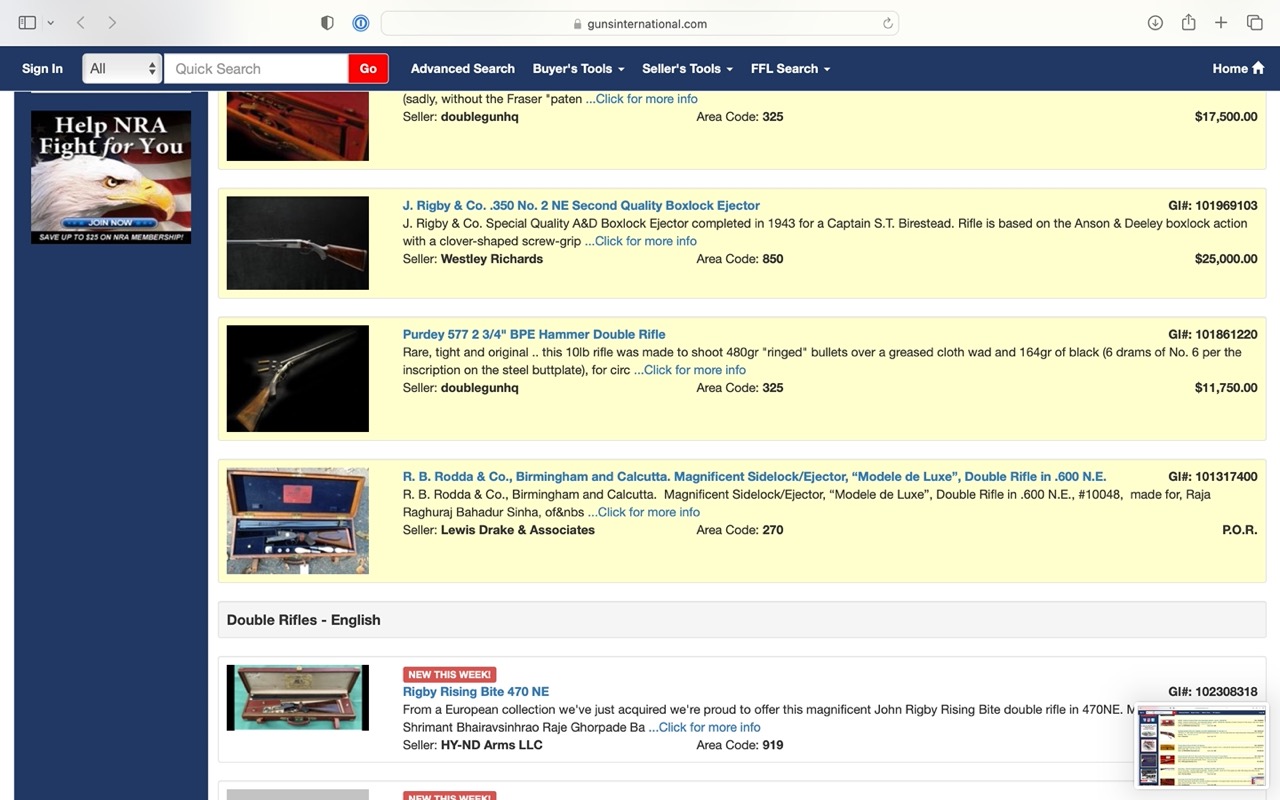Viewport: 1280px width, 800px height.
Task: Open the All category dropdown
Action: click(122, 68)
